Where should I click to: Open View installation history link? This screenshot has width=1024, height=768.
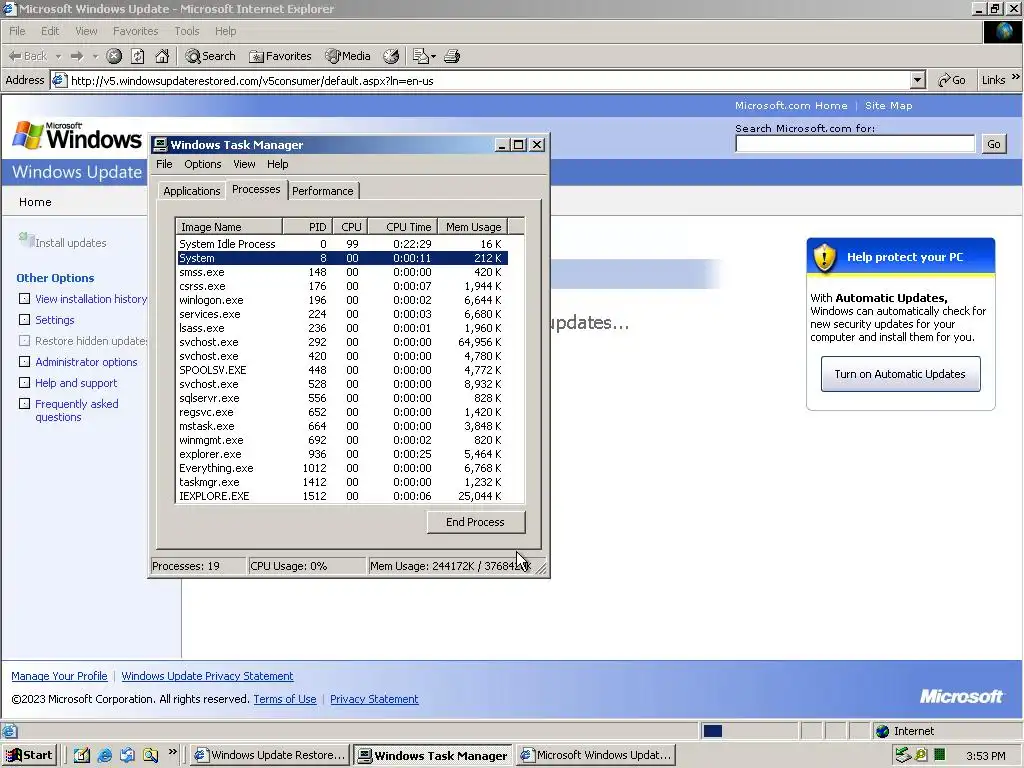(x=91, y=299)
